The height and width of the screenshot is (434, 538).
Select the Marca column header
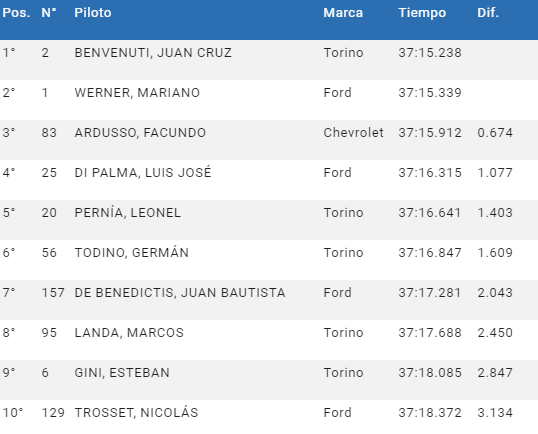coord(343,13)
